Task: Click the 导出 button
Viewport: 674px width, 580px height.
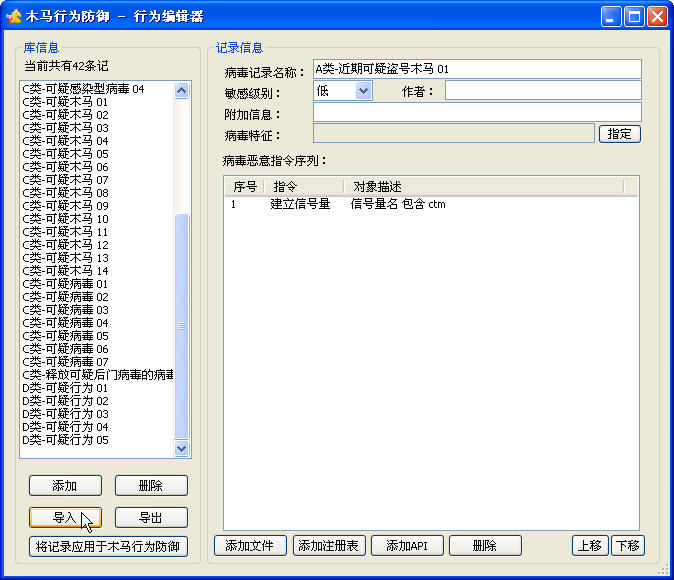Action: point(151,517)
